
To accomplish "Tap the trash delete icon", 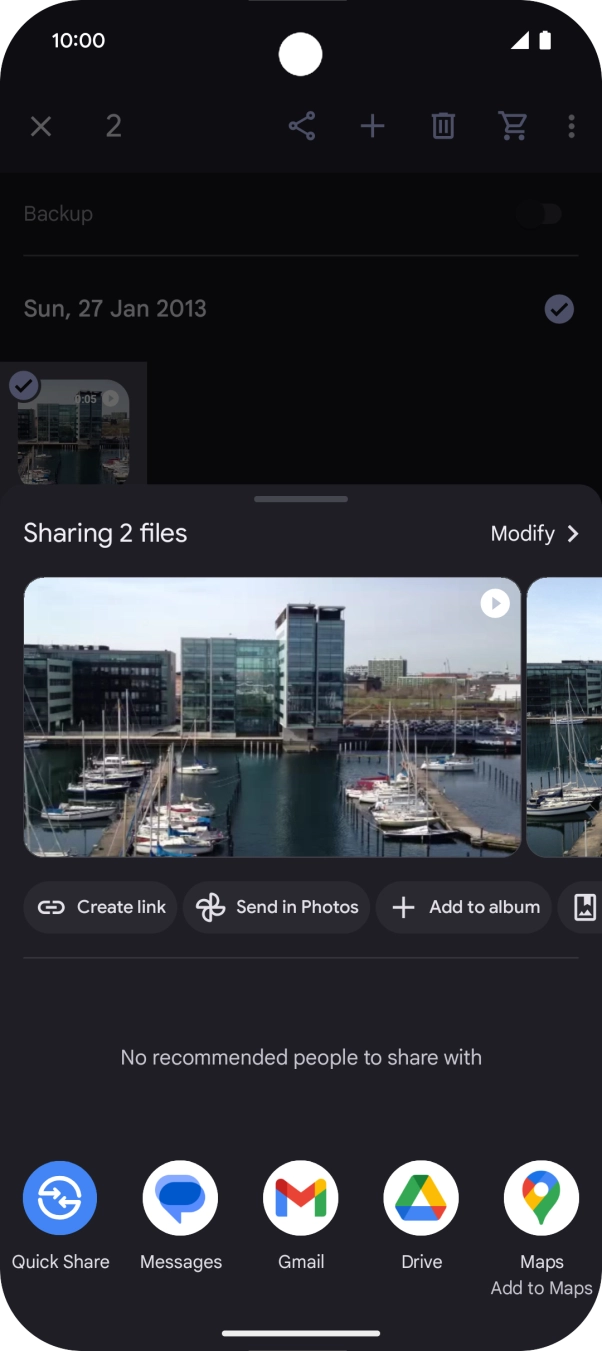I will (x=443, y=126).
